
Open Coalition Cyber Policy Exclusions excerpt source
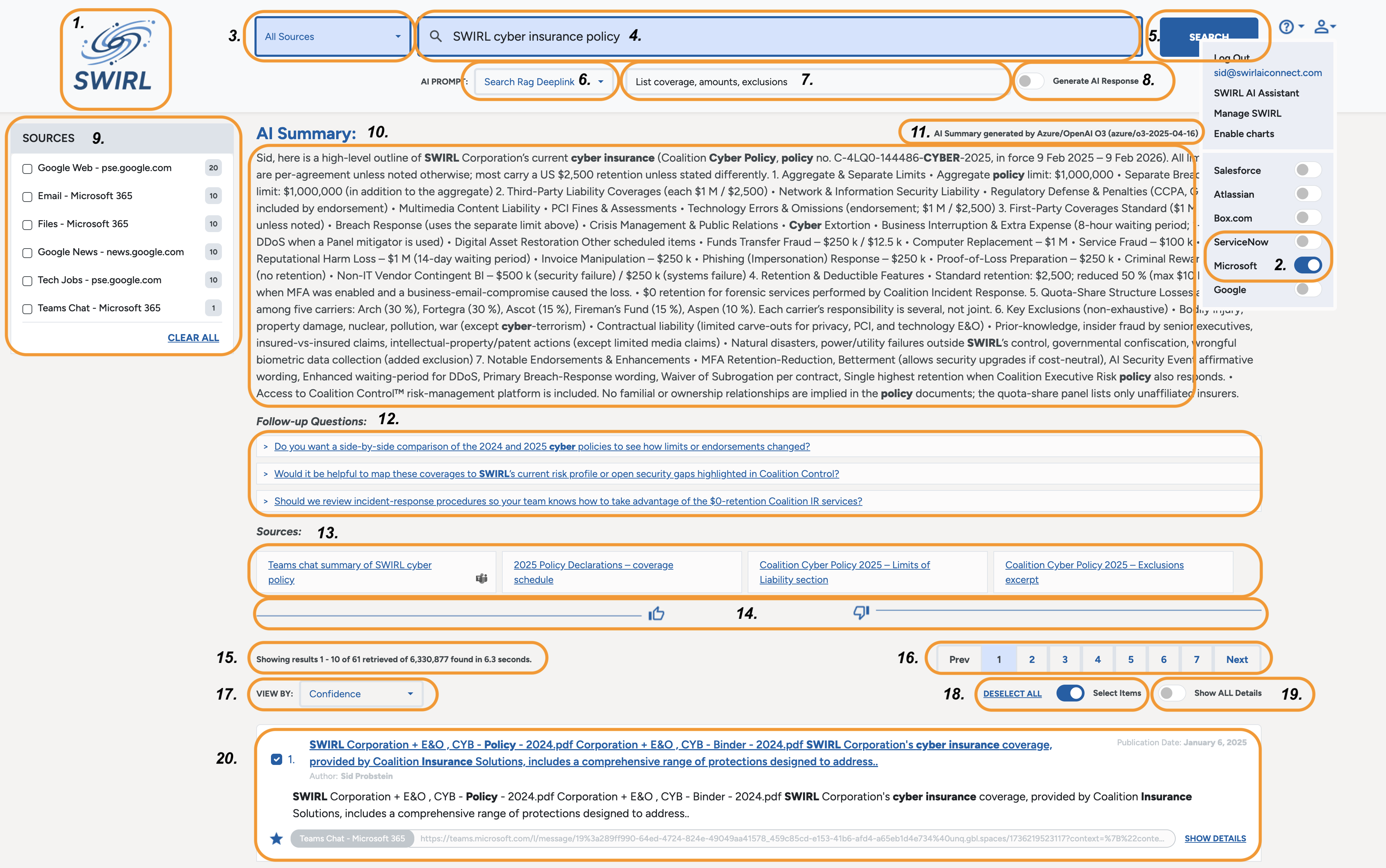click(1094, 572)
